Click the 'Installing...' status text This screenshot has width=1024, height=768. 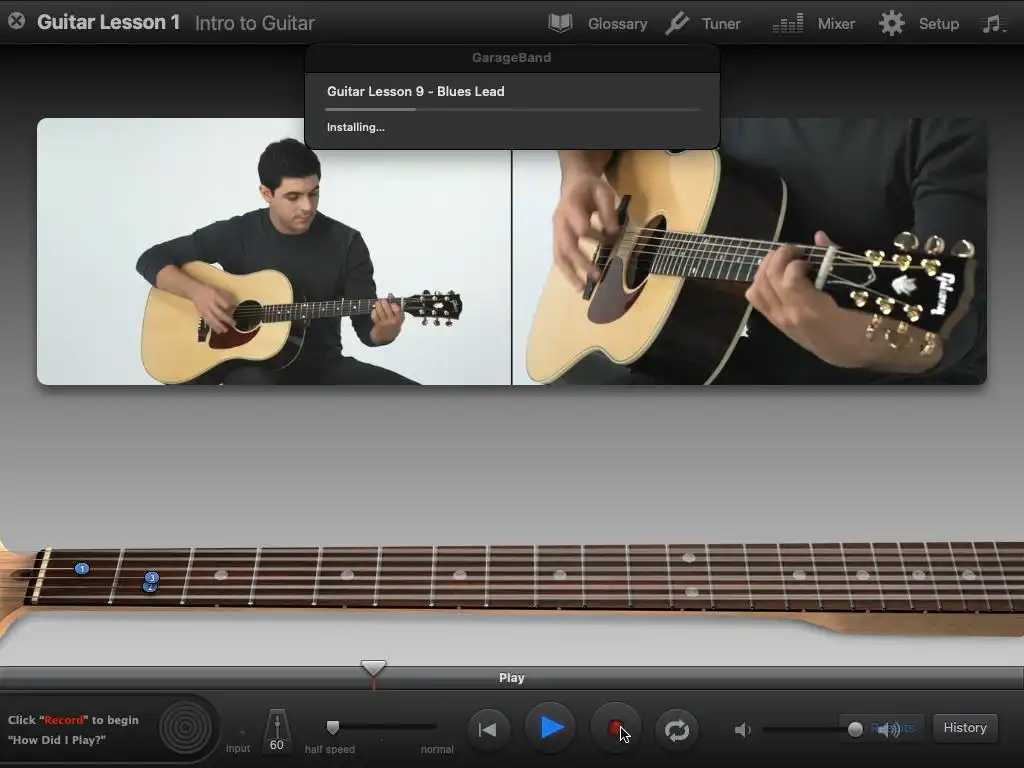pyautogui.click(x=355, y=127)
